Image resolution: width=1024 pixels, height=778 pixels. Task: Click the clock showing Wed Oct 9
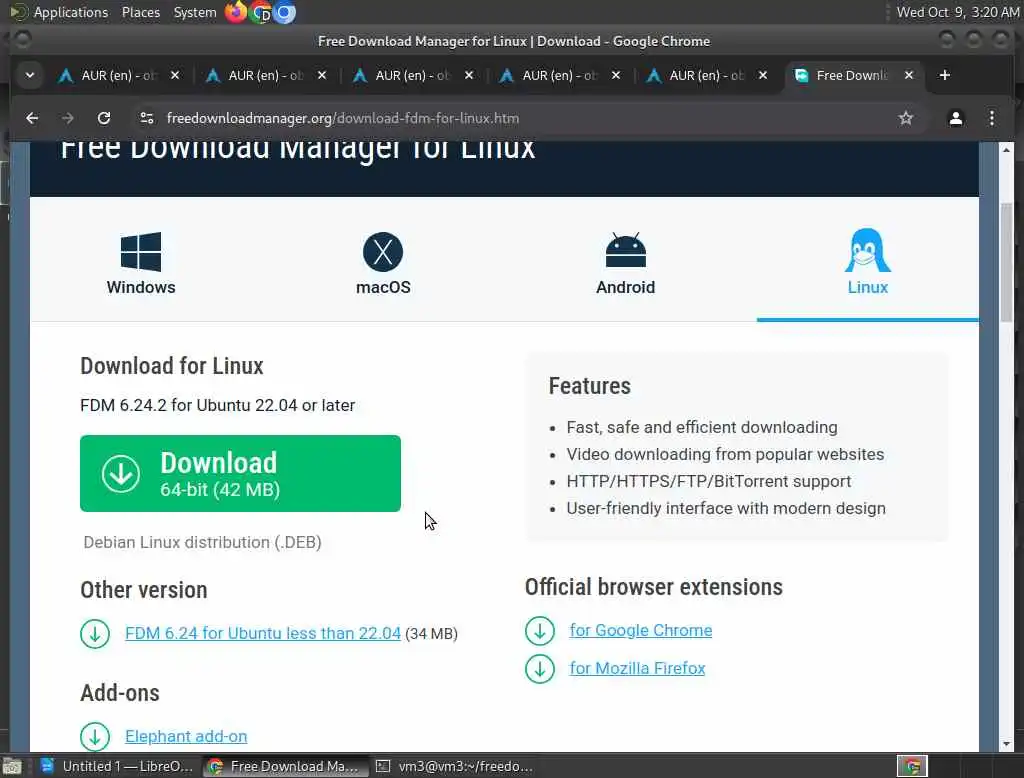[957, 12]
